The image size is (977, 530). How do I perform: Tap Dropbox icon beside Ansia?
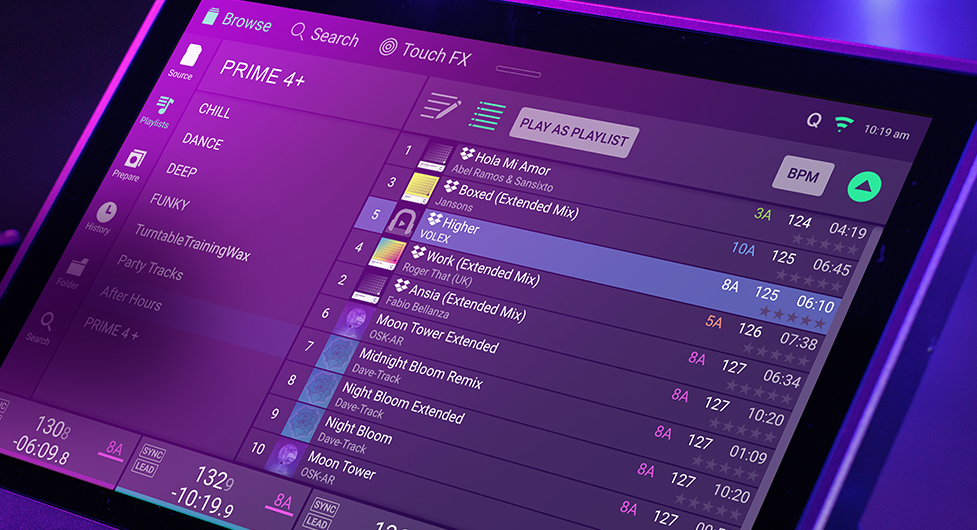point(402,285)
